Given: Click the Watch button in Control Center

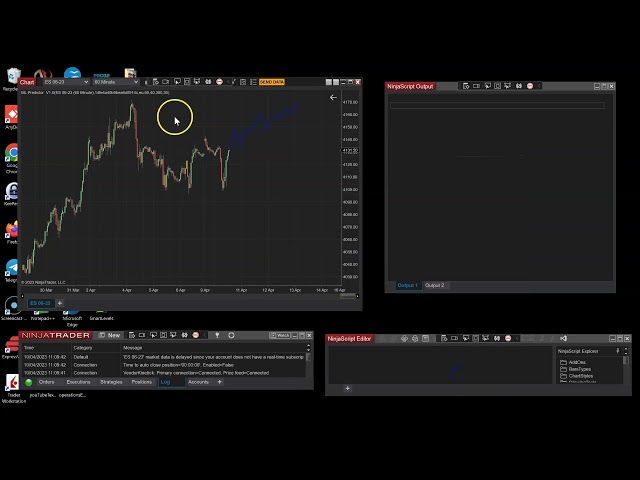Looking at the screenshot, I should [280, 335].
